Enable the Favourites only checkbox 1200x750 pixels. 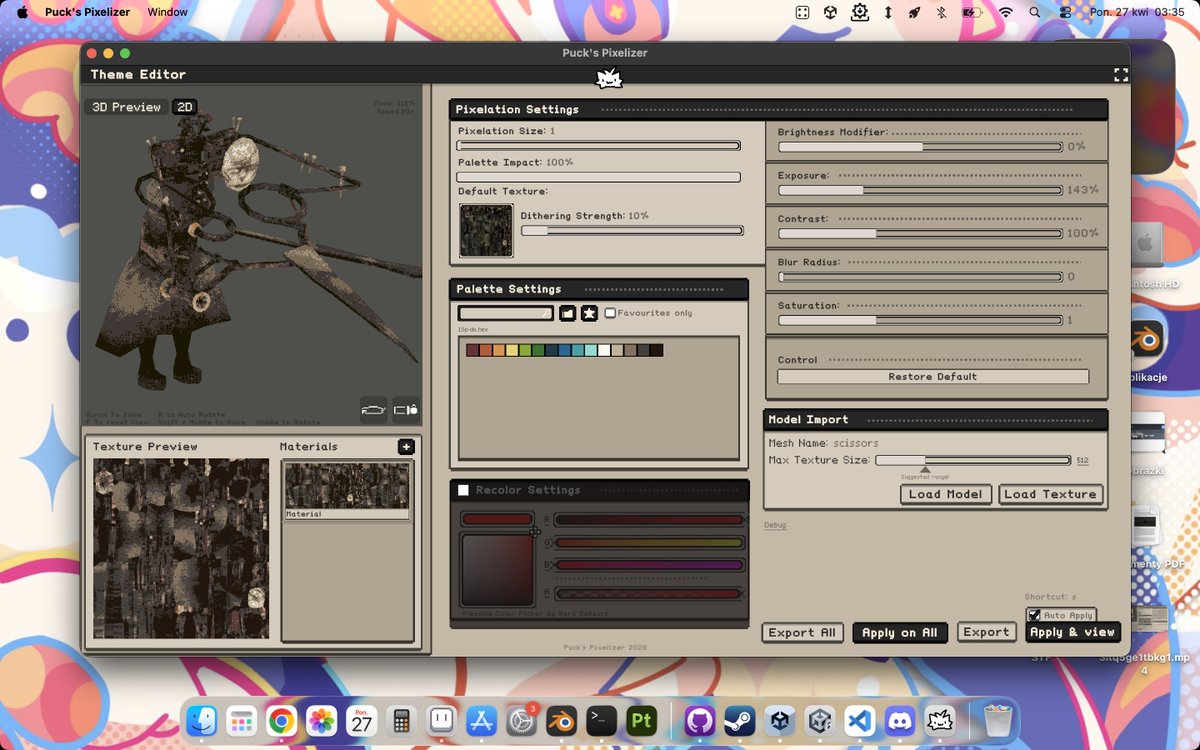coord(610,313)
